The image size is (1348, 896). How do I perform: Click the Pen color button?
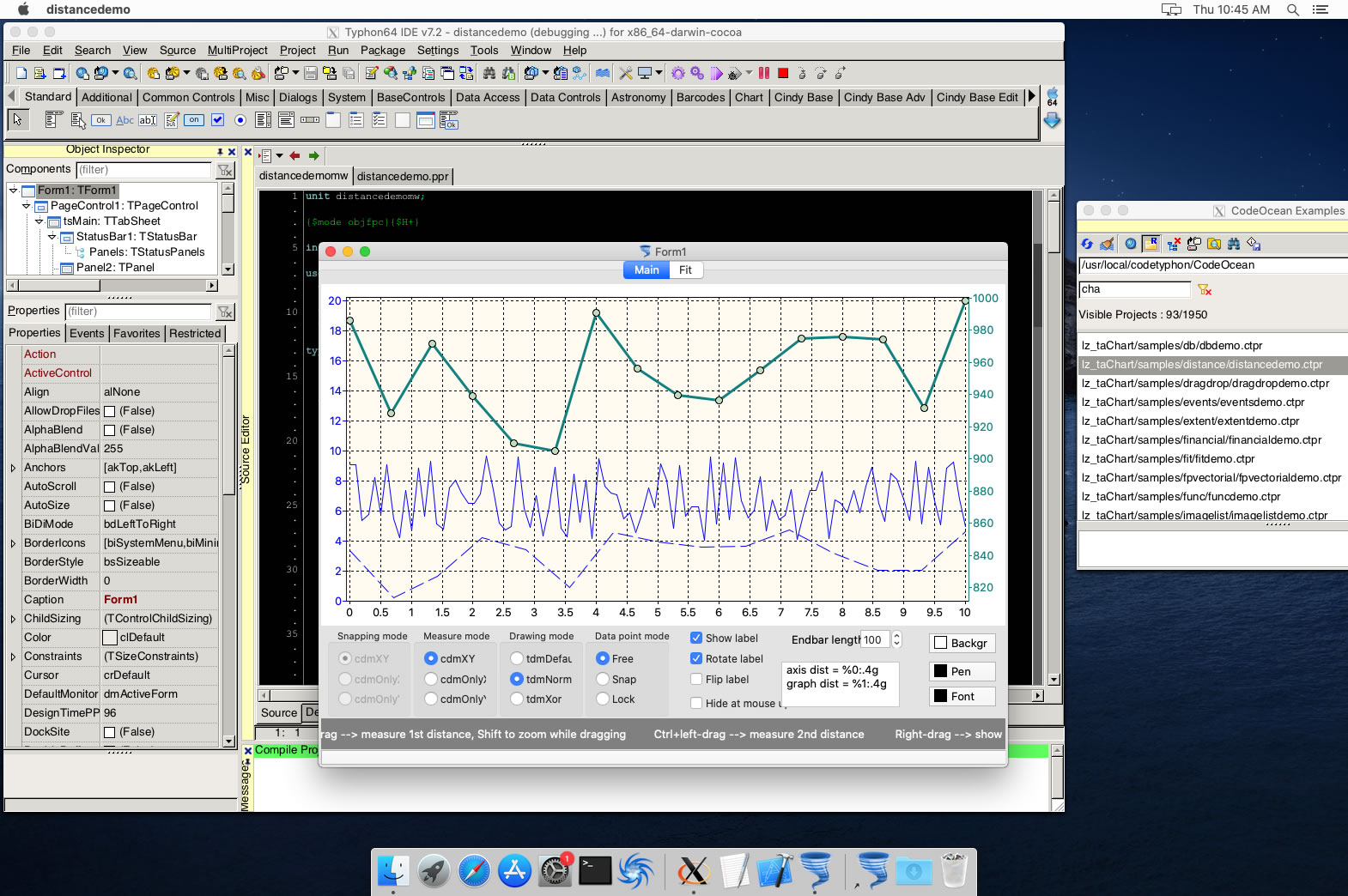[962, 671]
